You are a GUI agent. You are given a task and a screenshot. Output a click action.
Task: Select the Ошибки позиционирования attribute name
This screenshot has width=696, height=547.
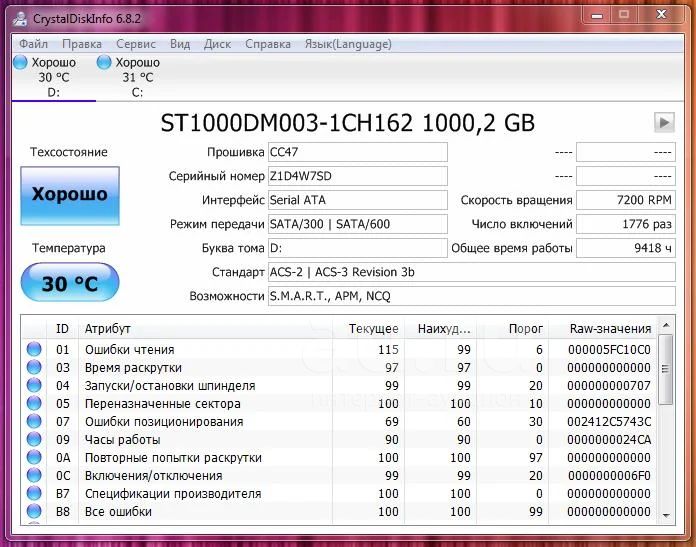coord(164,421)
